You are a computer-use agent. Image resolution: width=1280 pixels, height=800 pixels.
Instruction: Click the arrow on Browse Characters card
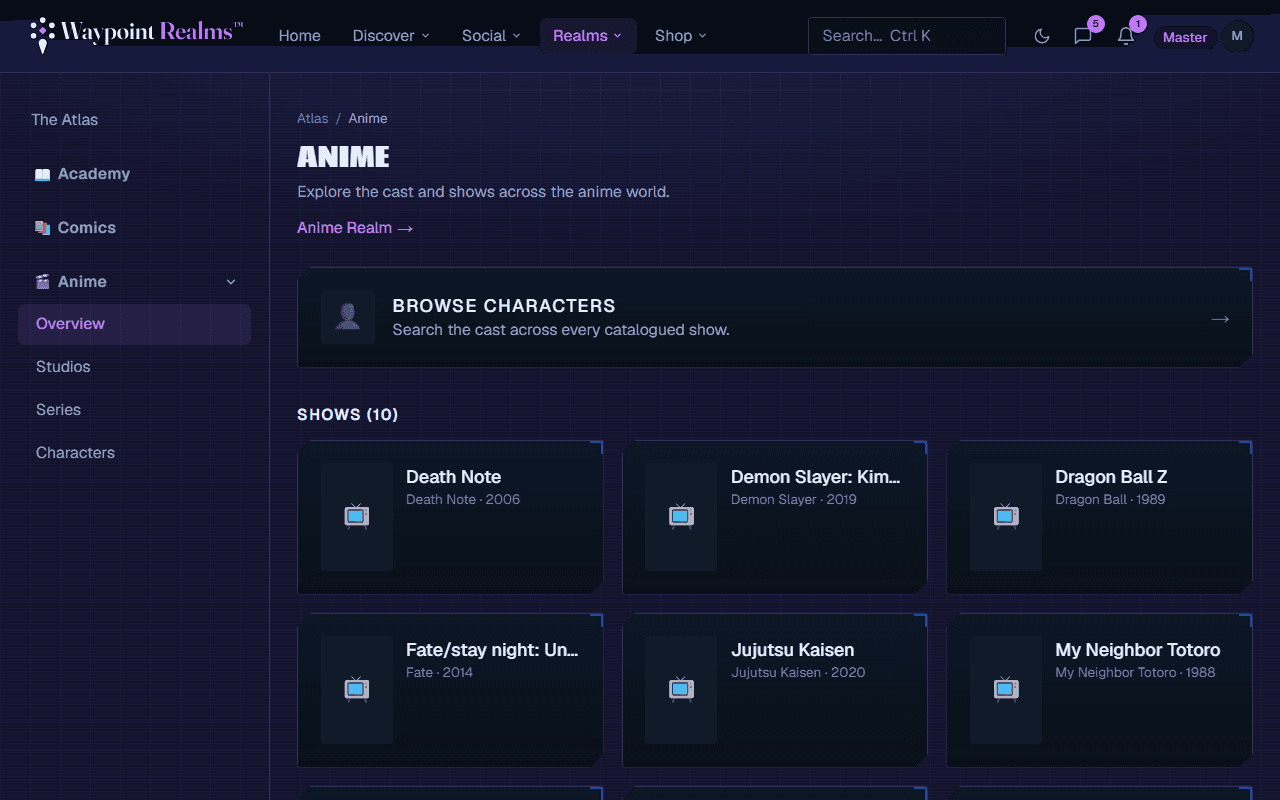[x=1220, y=319]
